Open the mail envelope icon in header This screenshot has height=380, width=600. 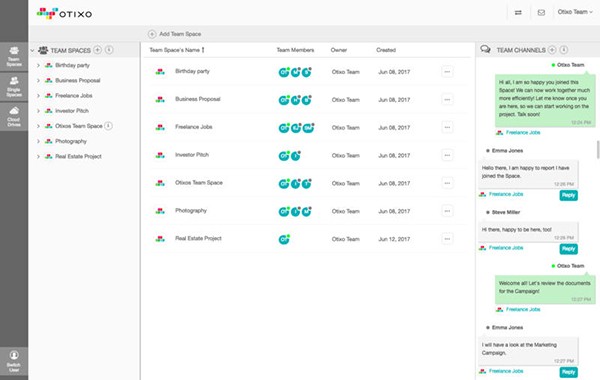tap(541, 13)
